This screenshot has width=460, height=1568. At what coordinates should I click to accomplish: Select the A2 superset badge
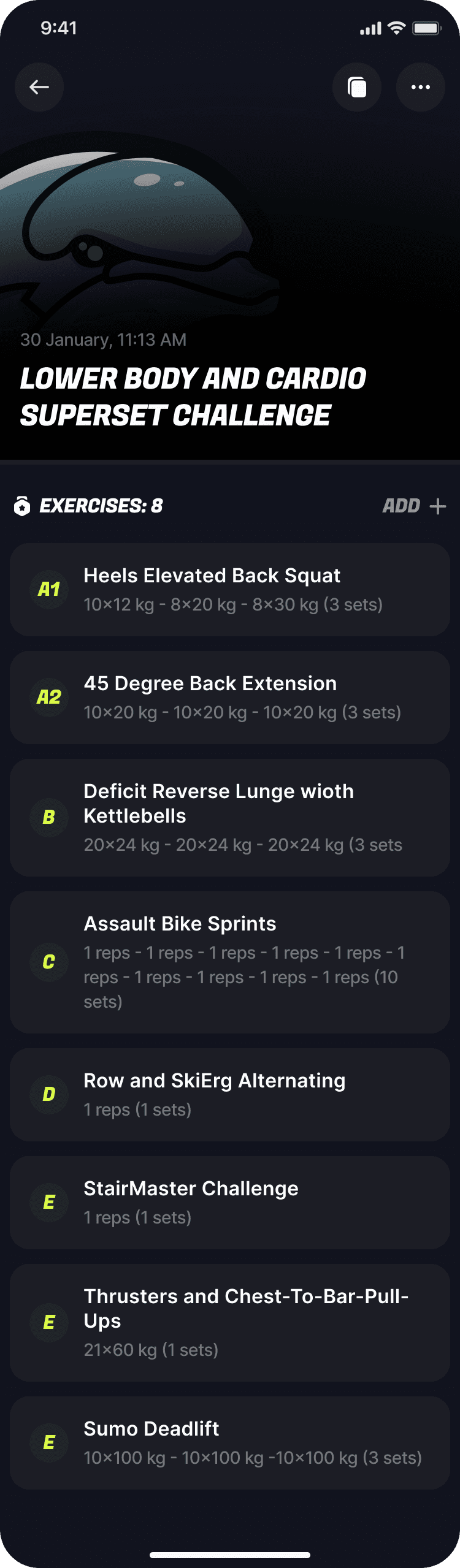(x=48, y=698)
